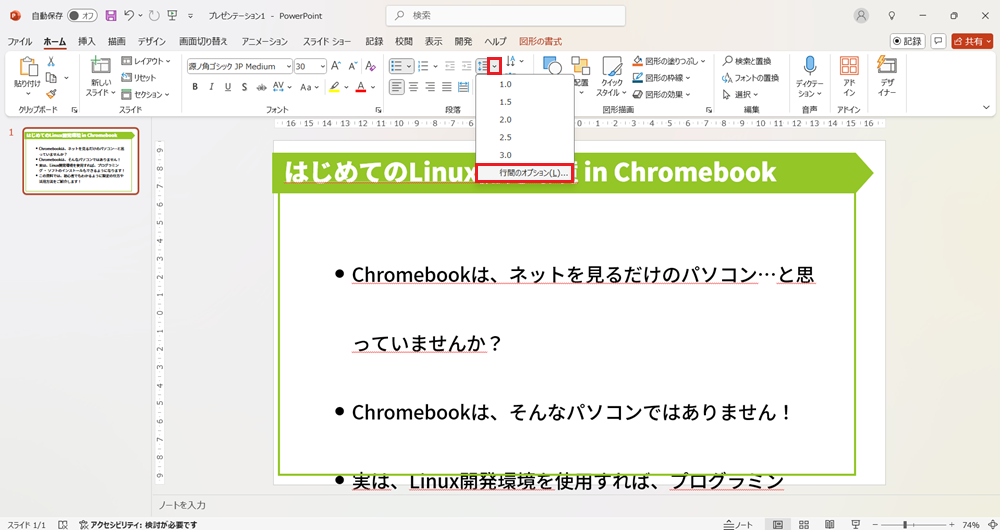Click the add columns icon in paragraph group

click(464, 87)
